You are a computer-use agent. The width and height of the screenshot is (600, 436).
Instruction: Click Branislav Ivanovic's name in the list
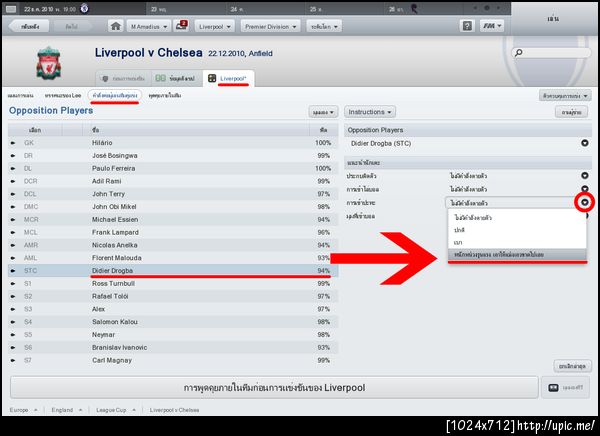(119, 348)
